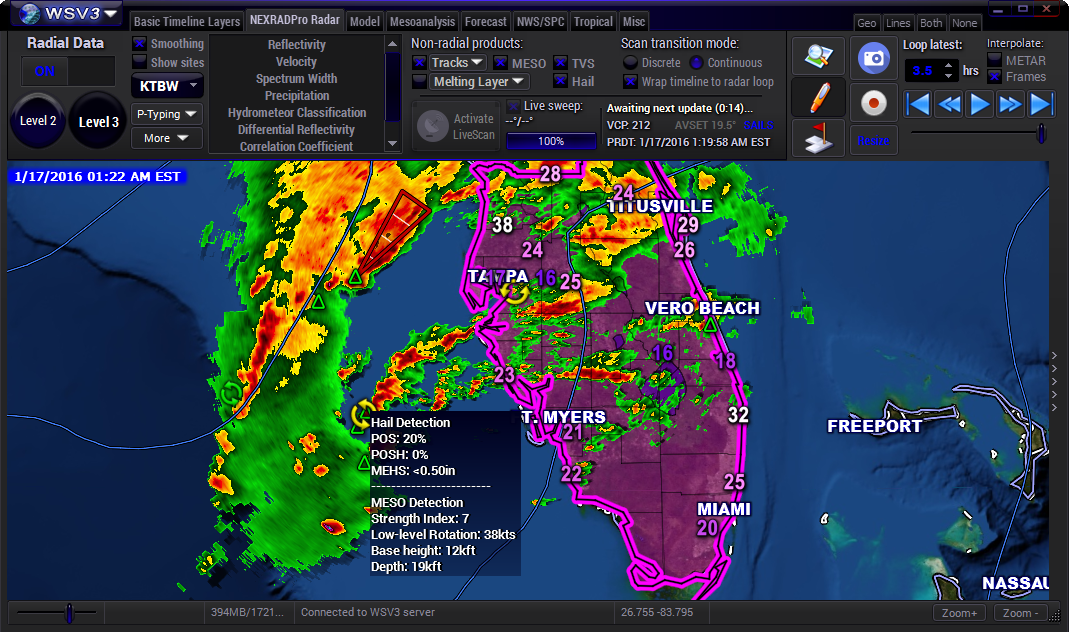This screenshot has width=1069, height=632.
Task: Click the Lines overlay button
Action: [898, 23]
